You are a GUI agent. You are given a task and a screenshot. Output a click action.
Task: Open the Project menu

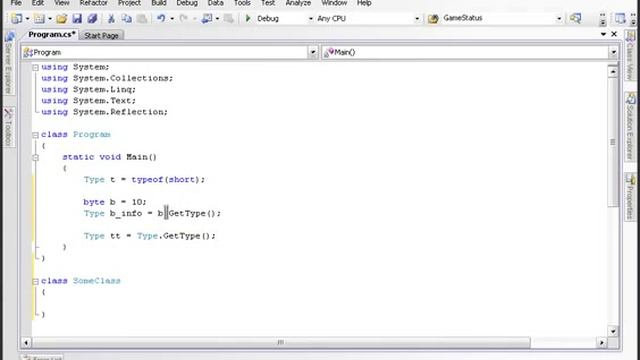point(129,3)
